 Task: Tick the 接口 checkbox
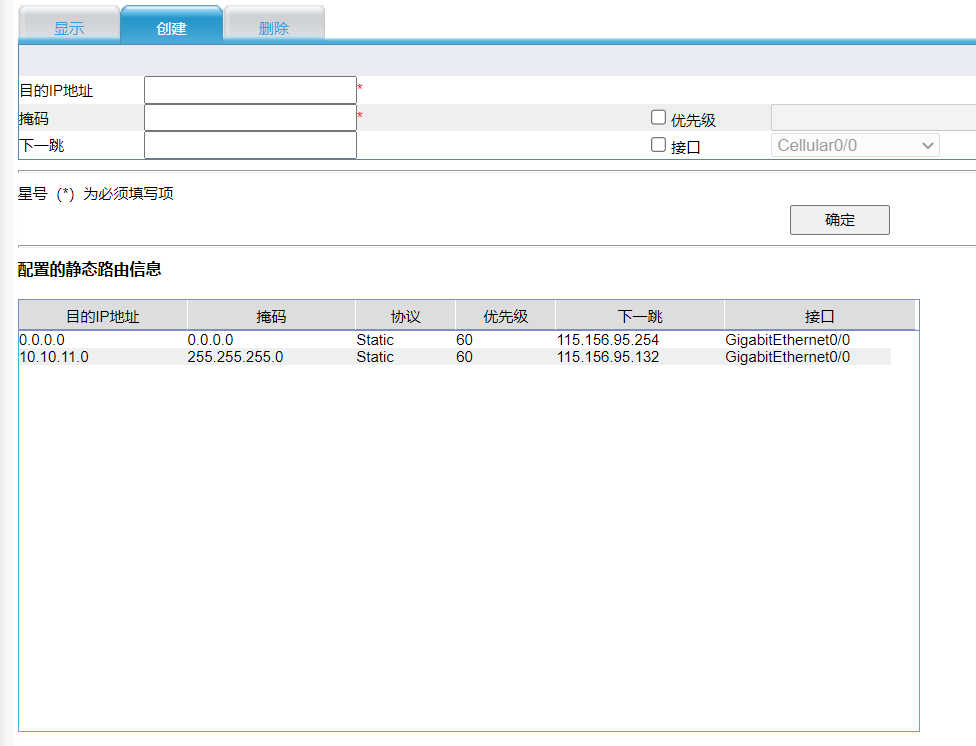(658, 145)
